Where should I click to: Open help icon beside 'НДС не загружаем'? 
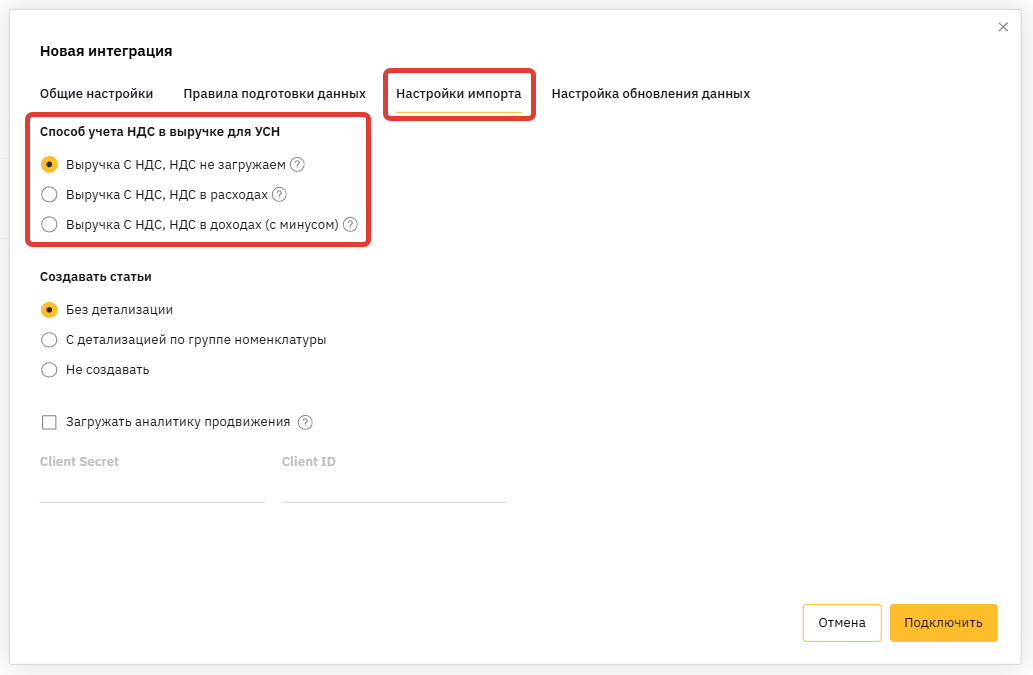(x=297, y=165)
